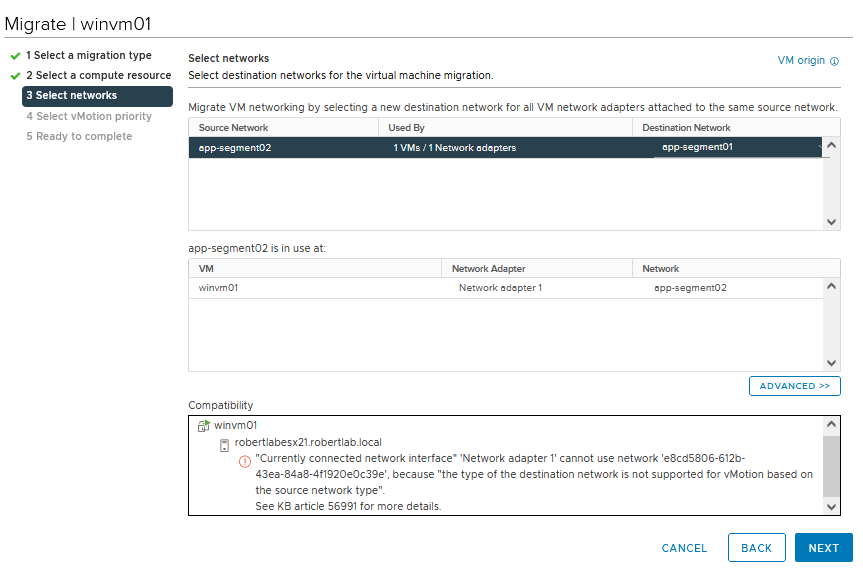This screenshot has height=572, width=863.
Task: Go to step 2 Select a compute resource
Action: 99,75
